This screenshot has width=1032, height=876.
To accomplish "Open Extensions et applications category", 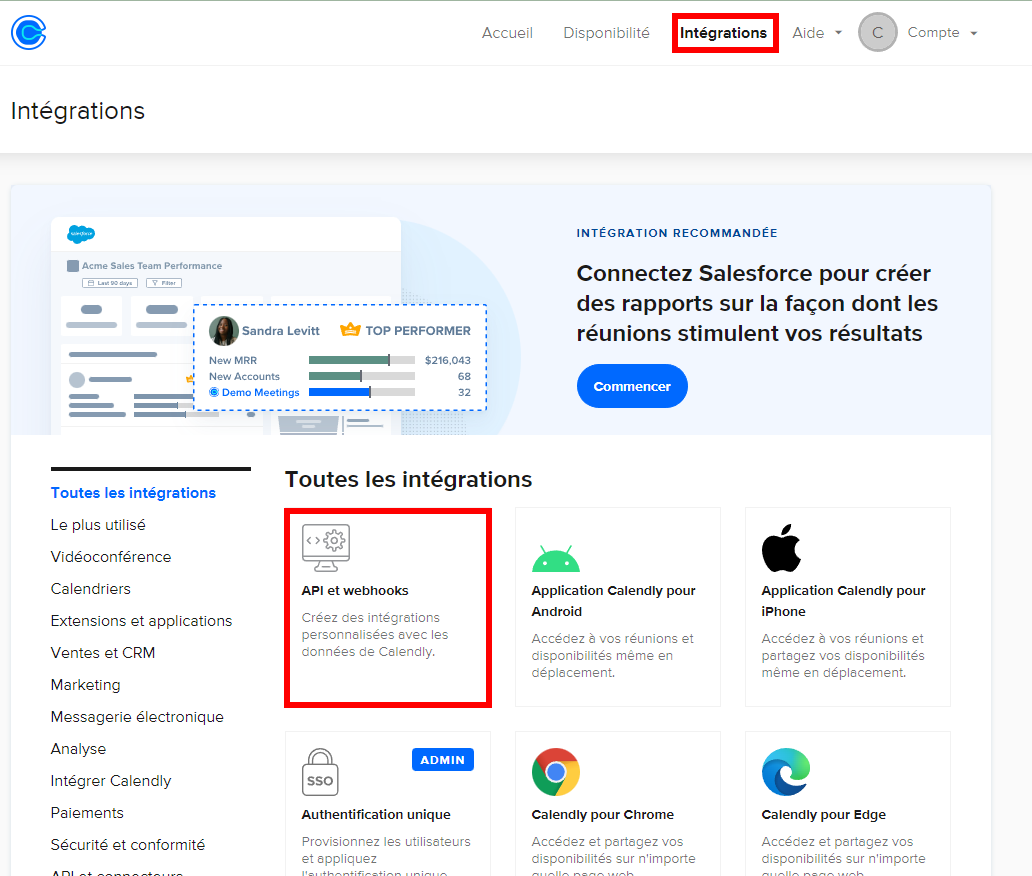I will click(142, 621).
